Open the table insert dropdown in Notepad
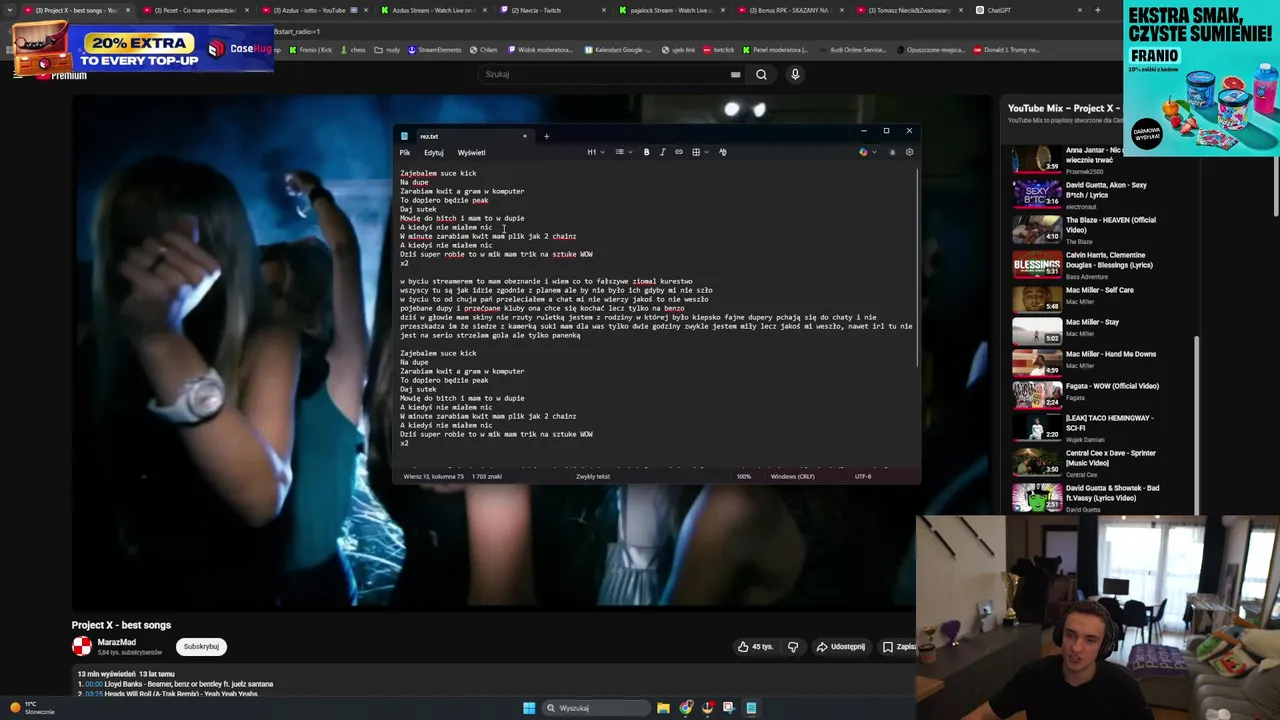 pyautogui.click(x=699, y=152)
